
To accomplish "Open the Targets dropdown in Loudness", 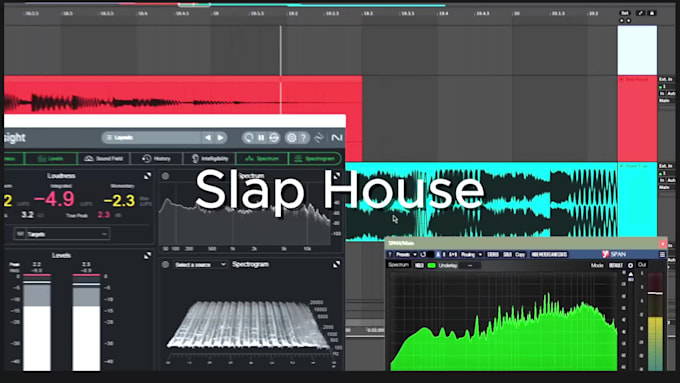I will coord(67,234).
